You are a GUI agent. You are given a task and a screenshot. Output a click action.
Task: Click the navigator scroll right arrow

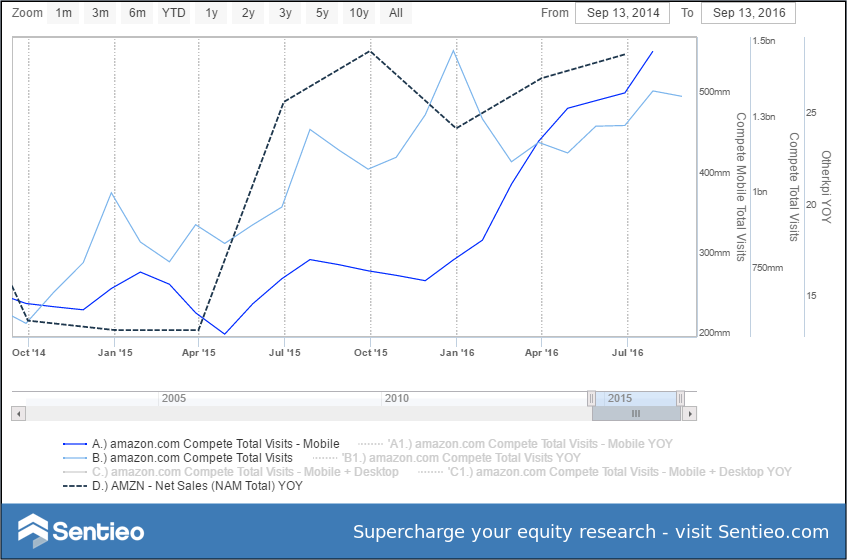(690, 414)
